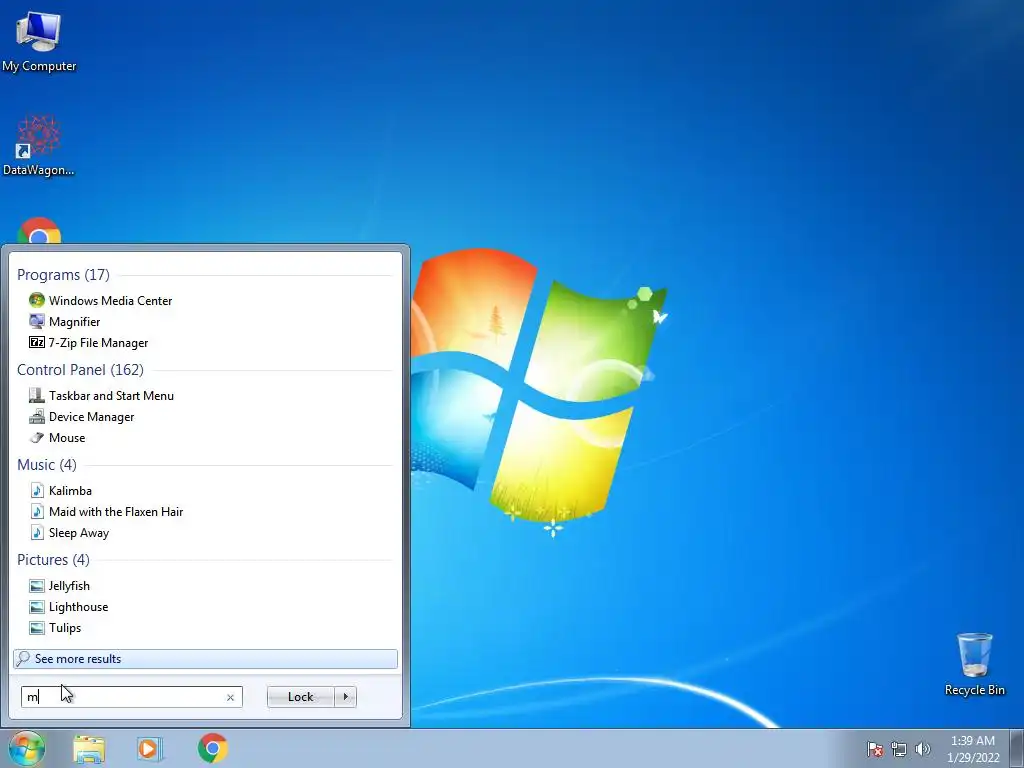Open the shutdown options arrow beside Lock
Image resolution: width=1024 pixels, height=768 pixels.
(345, 697)
